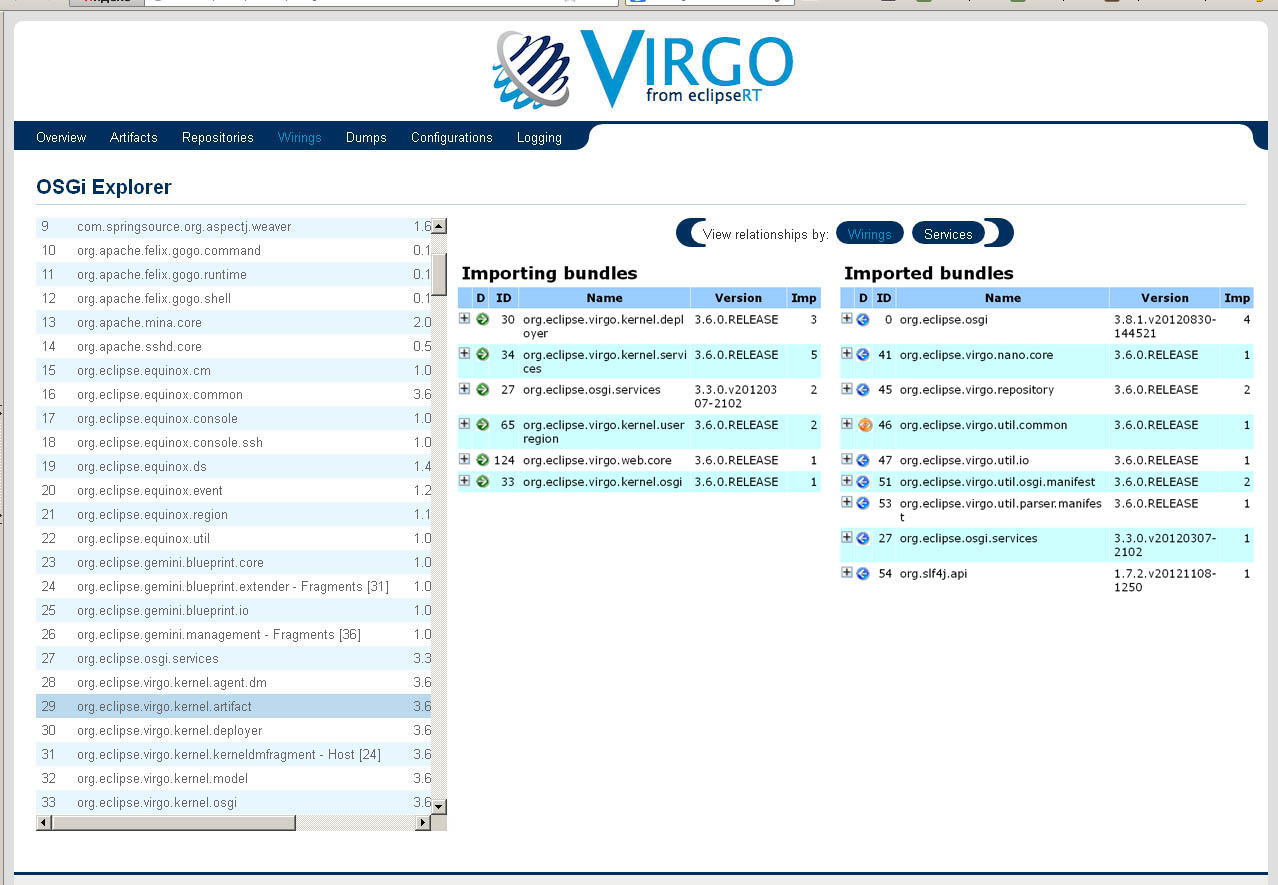1278x885 pixels.
Task: Expand imported bundle org.eclipse.virgo.util.osgi.manifest
Action: (x=847, y=480)
